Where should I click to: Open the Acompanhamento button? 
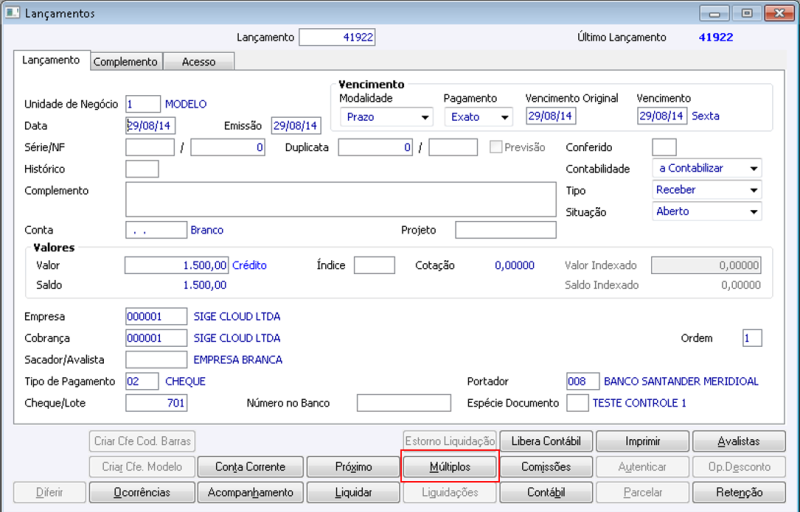250,492
